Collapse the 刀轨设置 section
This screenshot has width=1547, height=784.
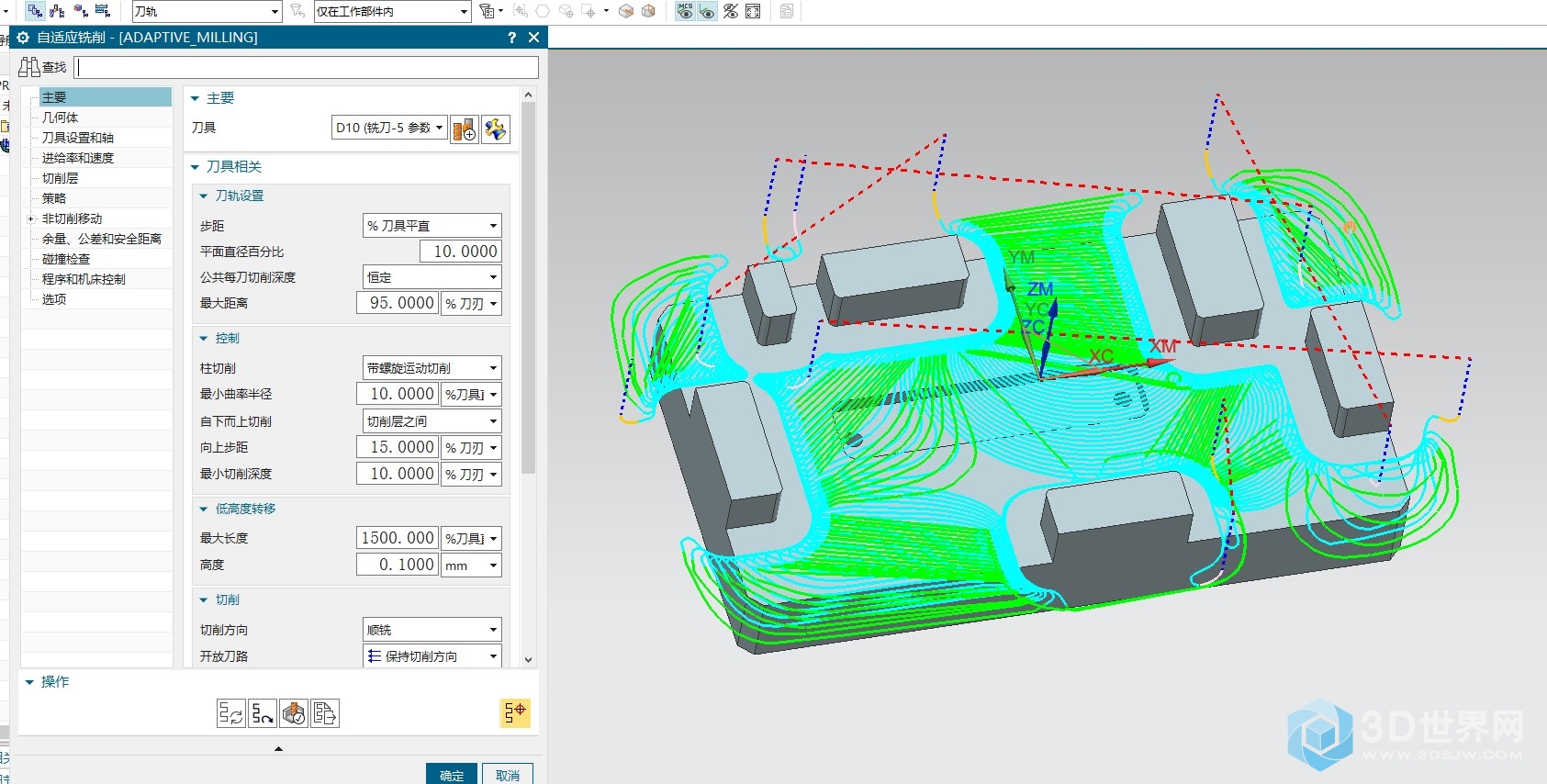(x=204, y=196)
